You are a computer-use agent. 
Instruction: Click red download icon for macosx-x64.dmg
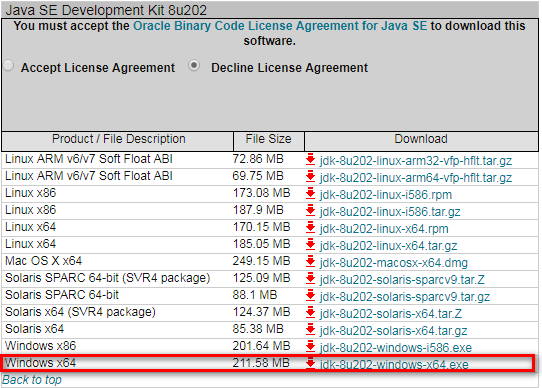[x=310, y=262]
